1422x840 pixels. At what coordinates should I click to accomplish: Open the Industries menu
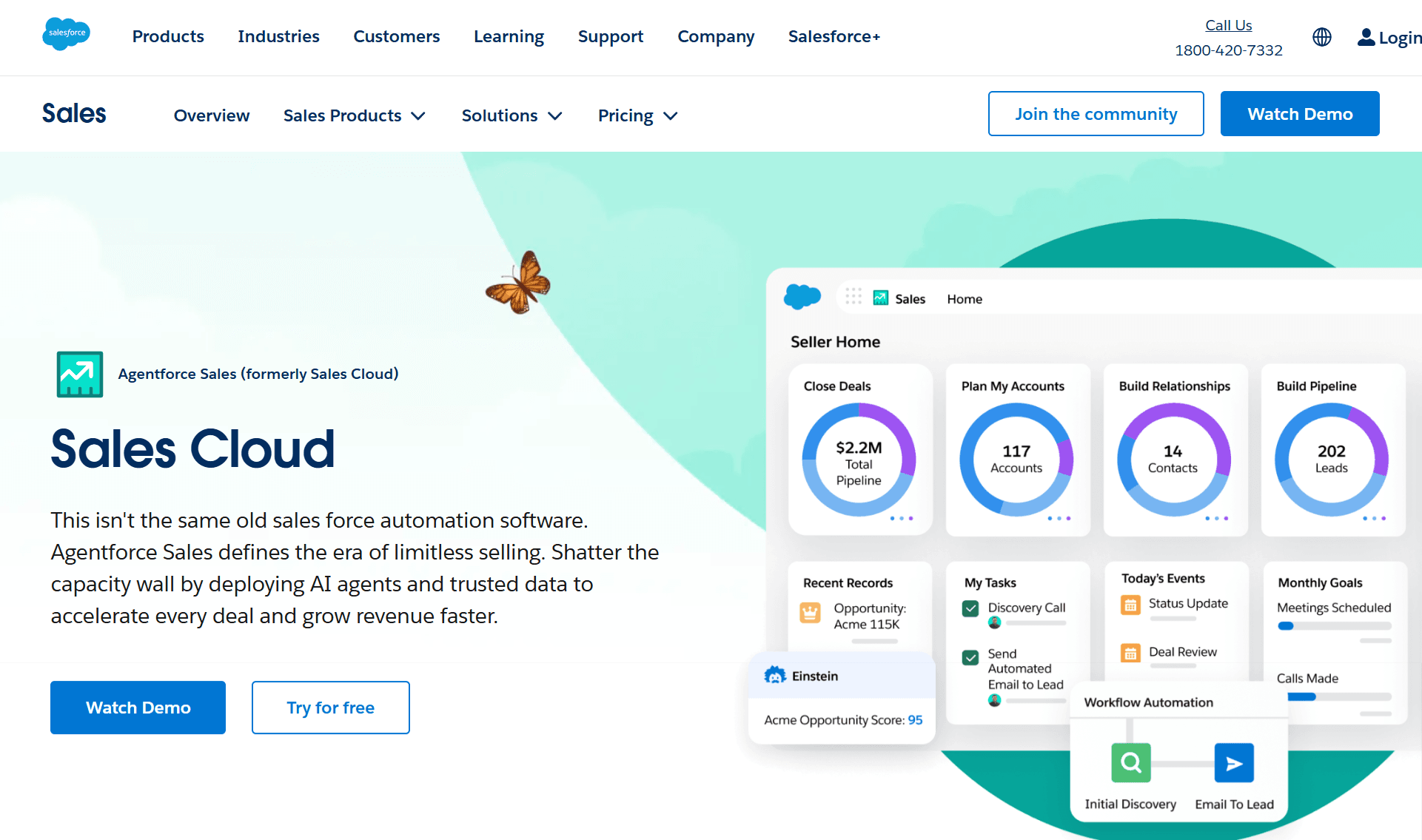(x=278, y=36)
